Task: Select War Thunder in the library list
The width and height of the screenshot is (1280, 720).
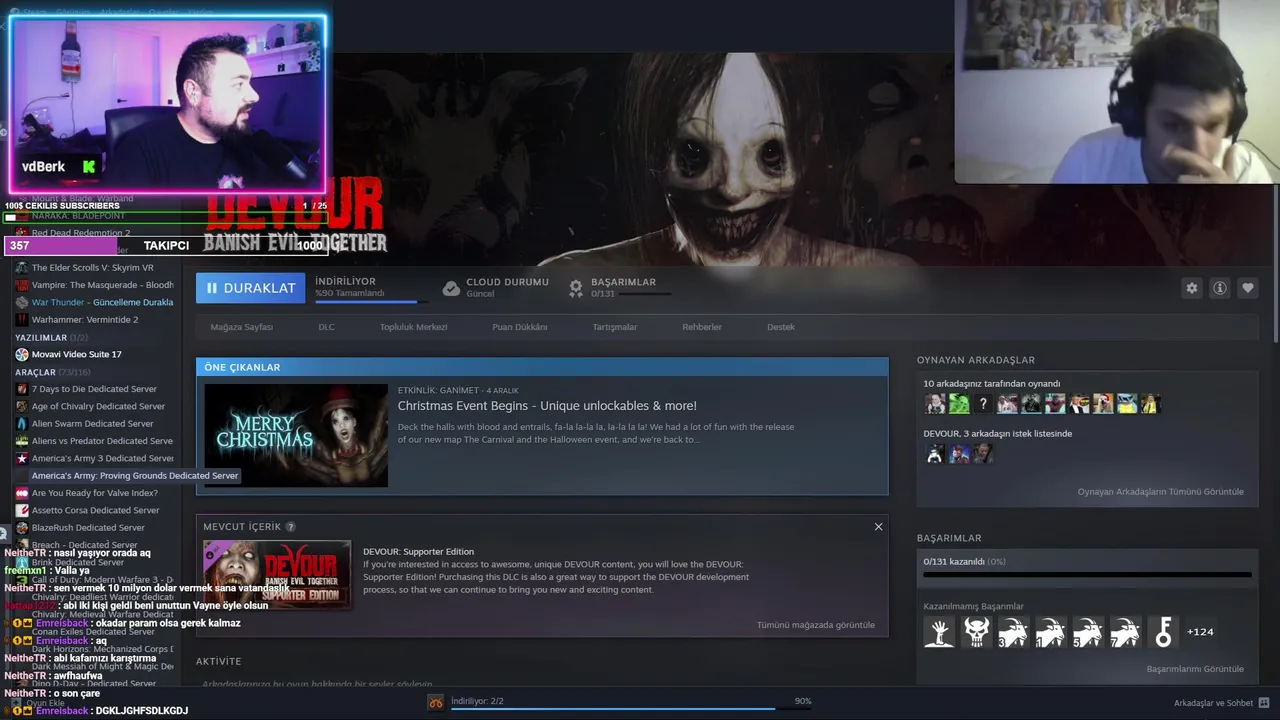Action: point(95,302)
